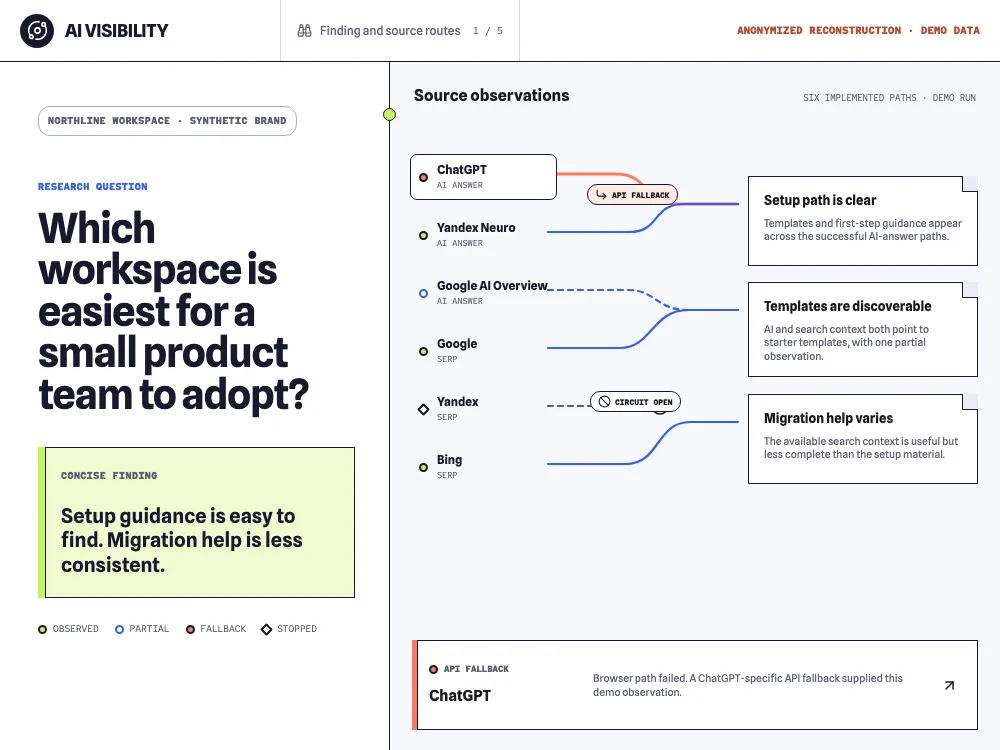Screen dimensions: 1000x750
Task: Expand the Migration help varies card corner
Action: coord(970,402)
